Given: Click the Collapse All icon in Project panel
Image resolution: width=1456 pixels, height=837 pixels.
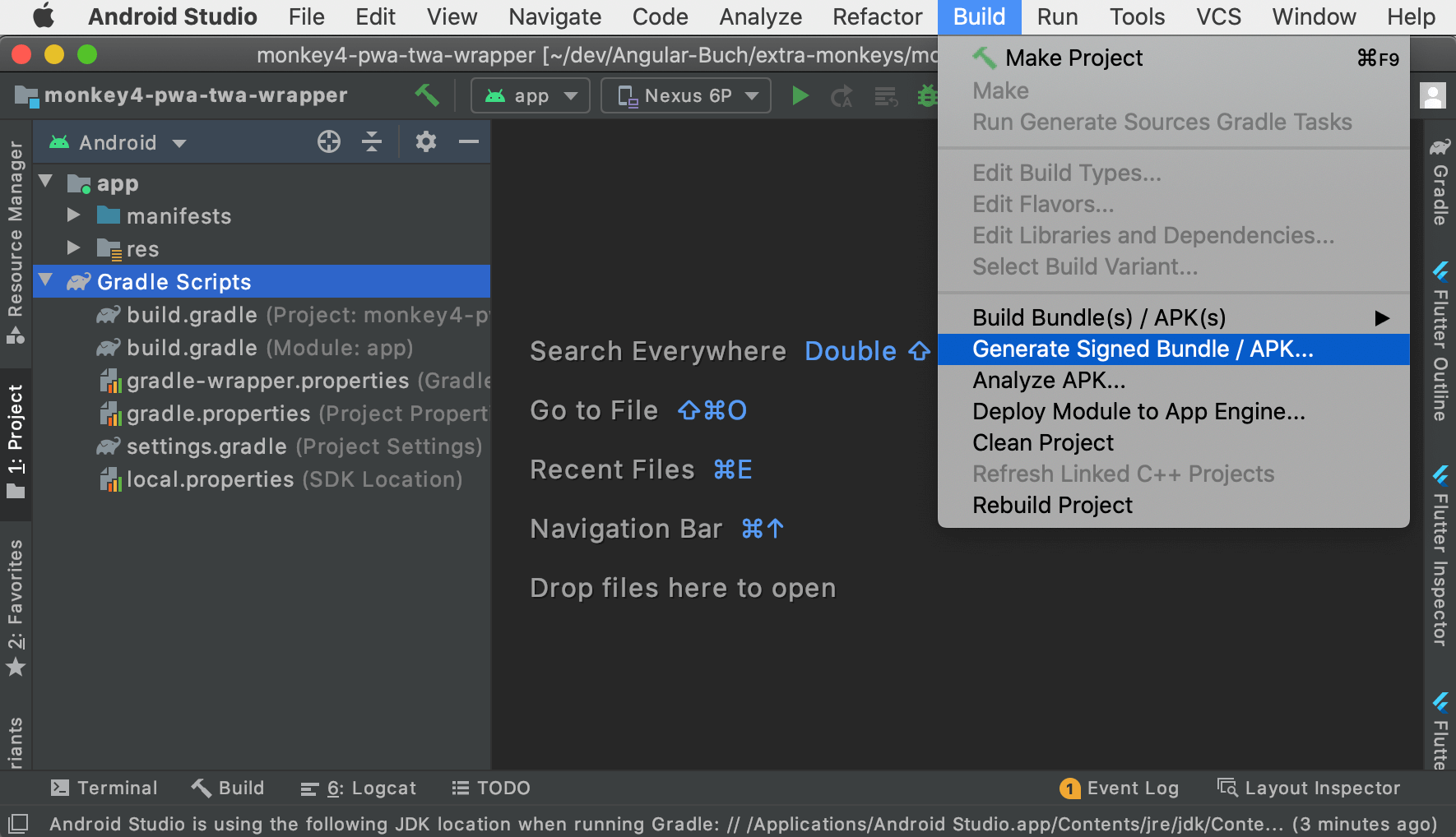Looking at the screenshot, I should (x=372, y=142).
